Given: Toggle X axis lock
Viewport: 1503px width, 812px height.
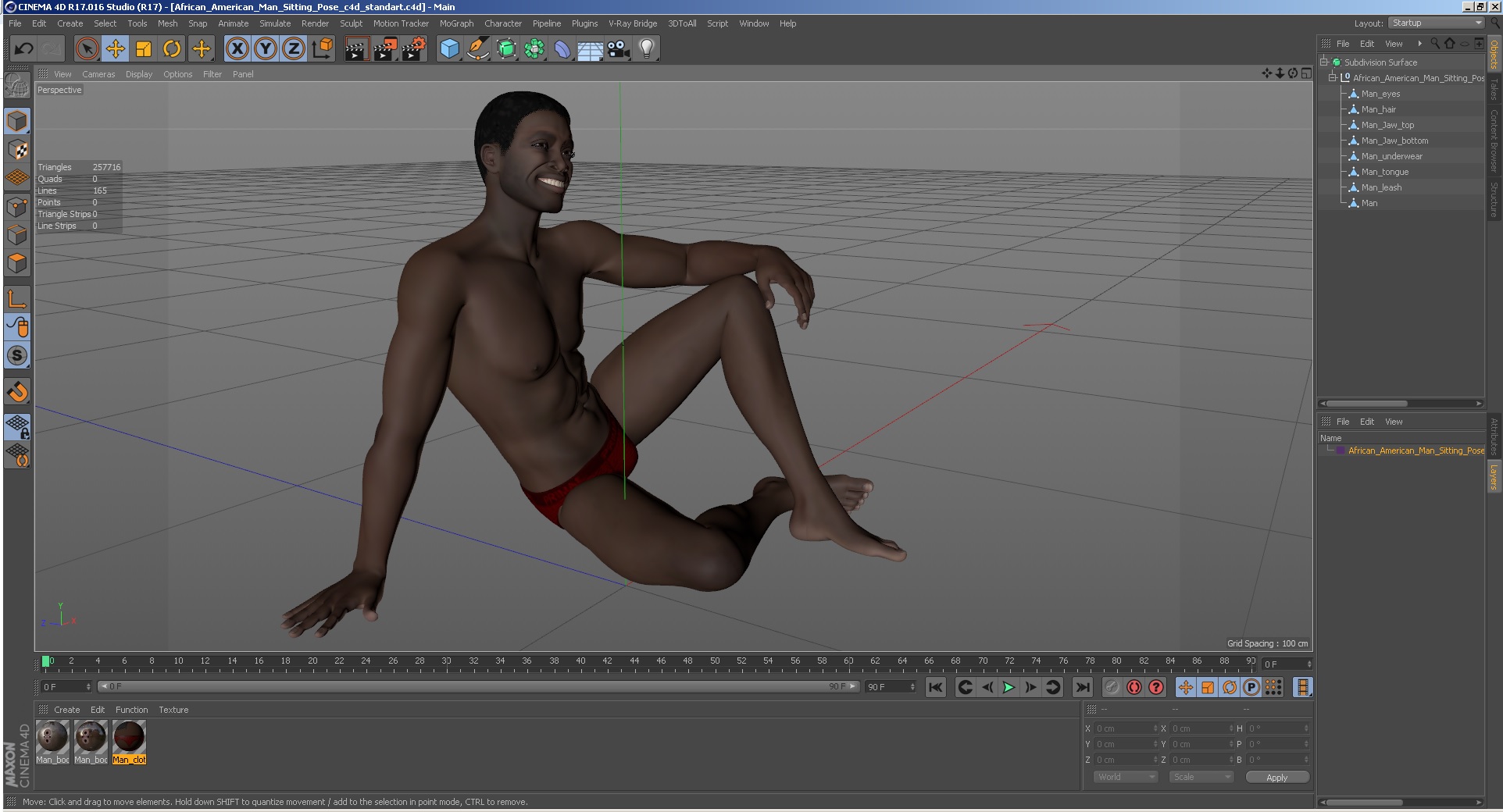Looking at the screenshot, I should 237,49.
